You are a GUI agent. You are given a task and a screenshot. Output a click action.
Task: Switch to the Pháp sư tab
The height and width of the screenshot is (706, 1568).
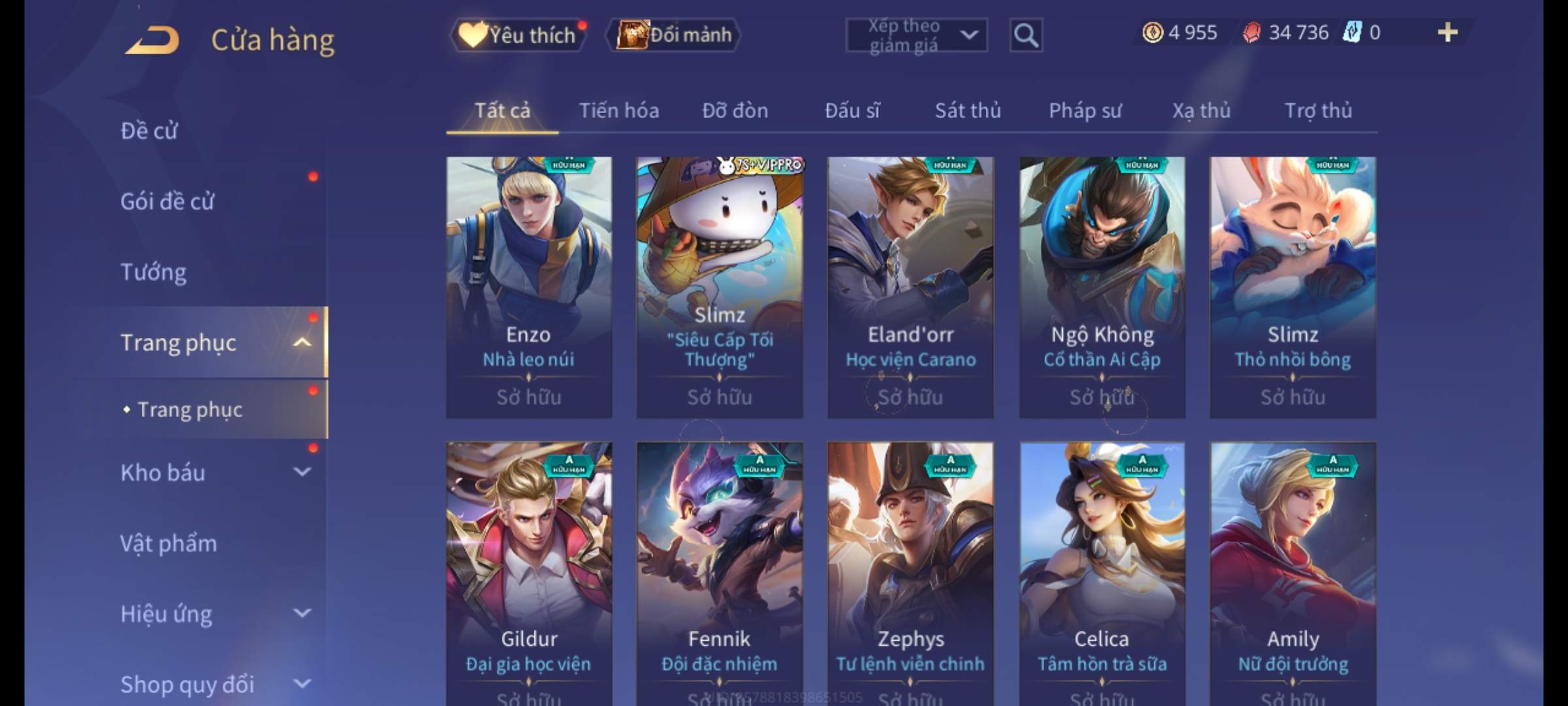click(1085, 110)
